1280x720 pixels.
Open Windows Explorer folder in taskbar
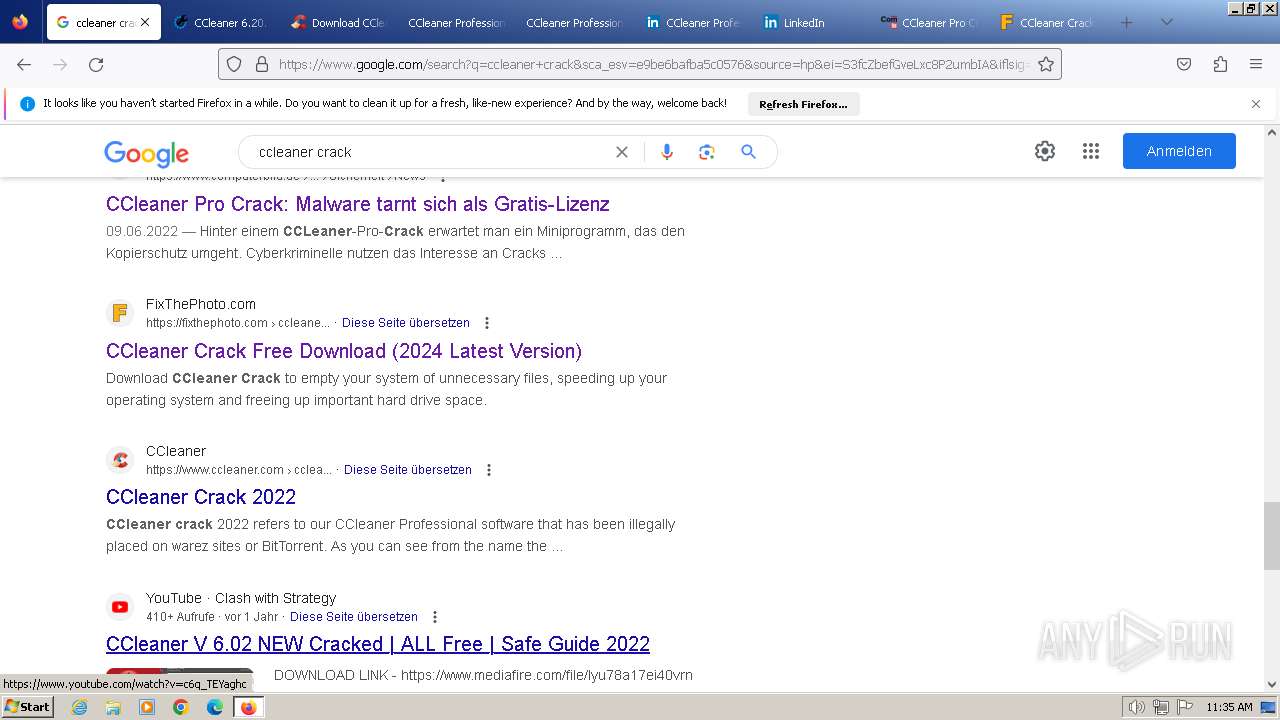[113, 707]
